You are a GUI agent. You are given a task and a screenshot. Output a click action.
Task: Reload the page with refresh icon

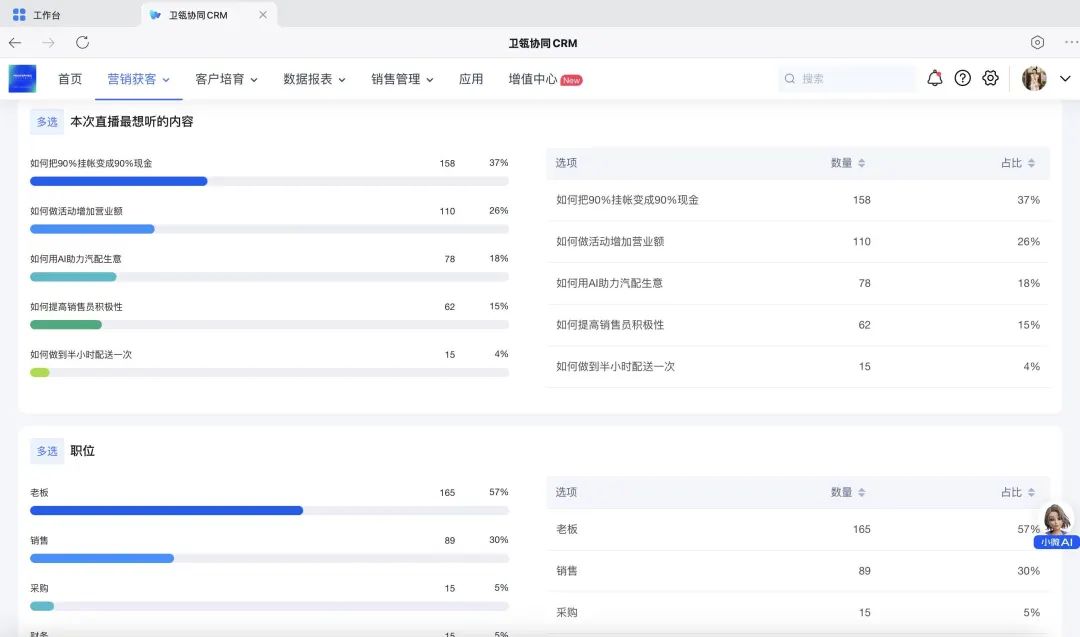click(83, 43)
